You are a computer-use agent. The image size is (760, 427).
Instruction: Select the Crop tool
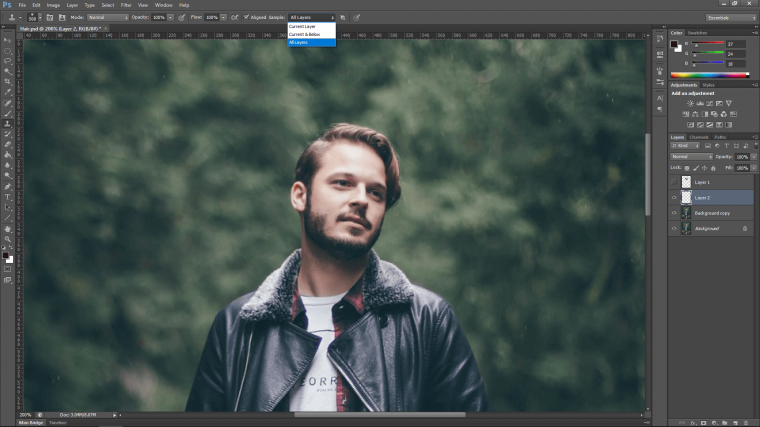(x=7, y=81)
